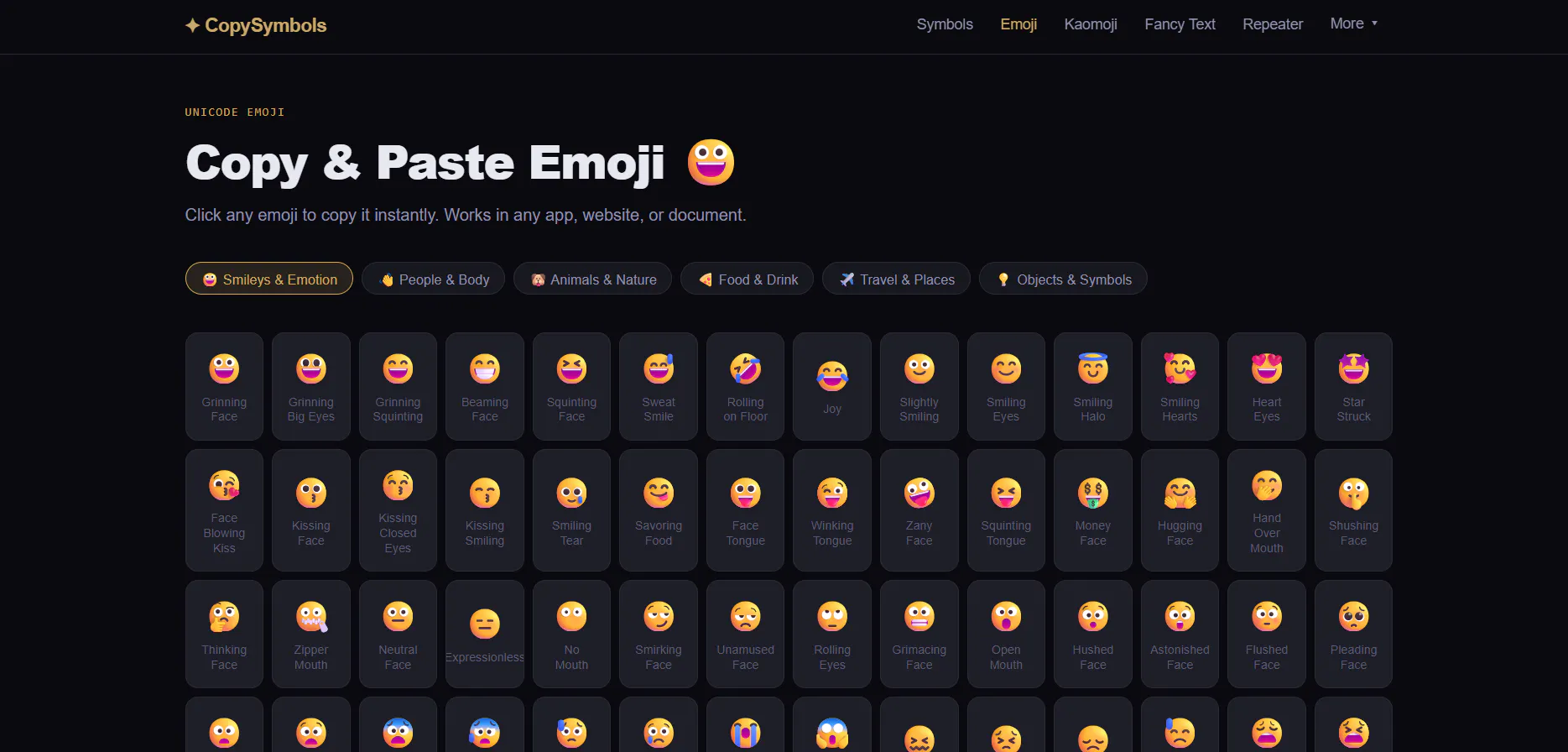
Task: Copy the Open Mouth emoji
Action: click(1006, 634)
